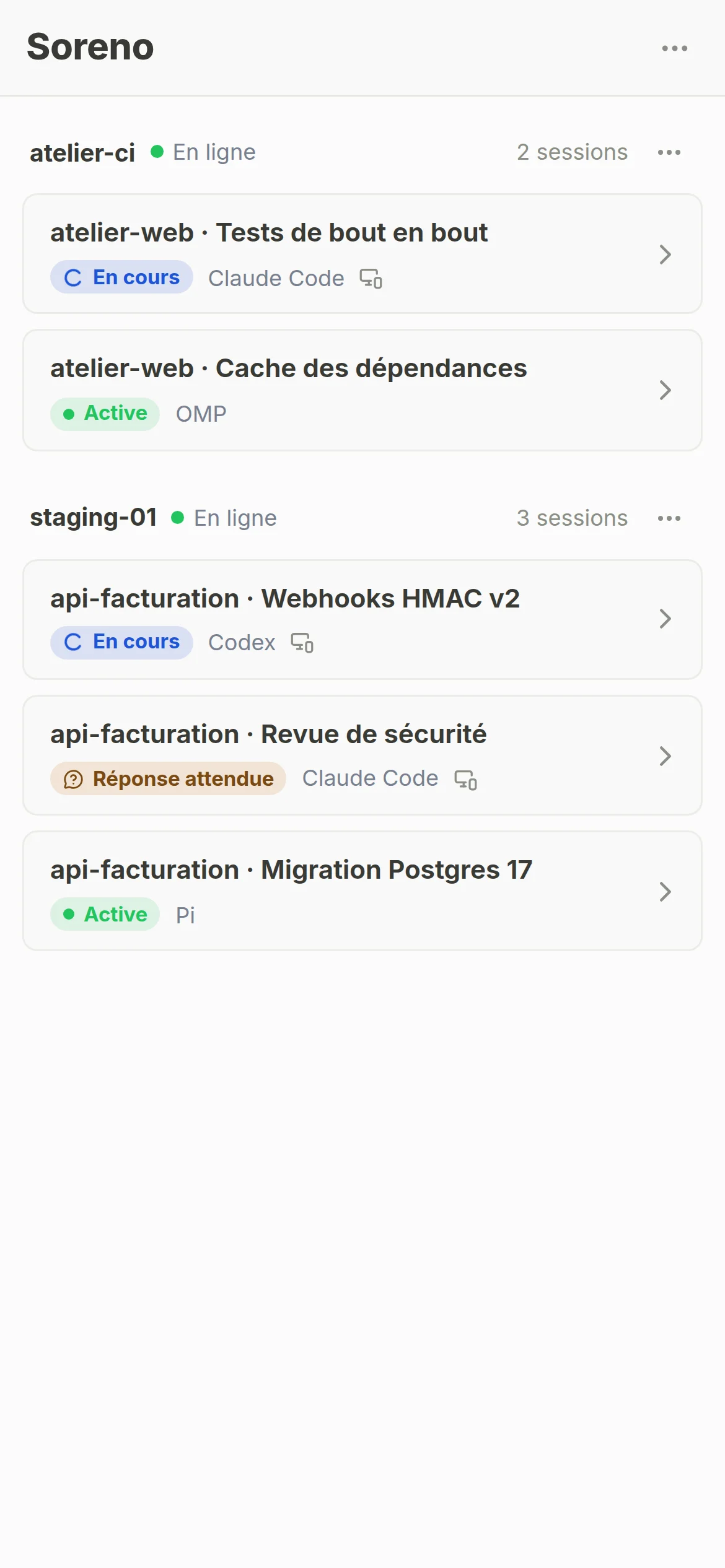
Task: Click 'En ligne' status beside staging-01
Action: [235, 518]
